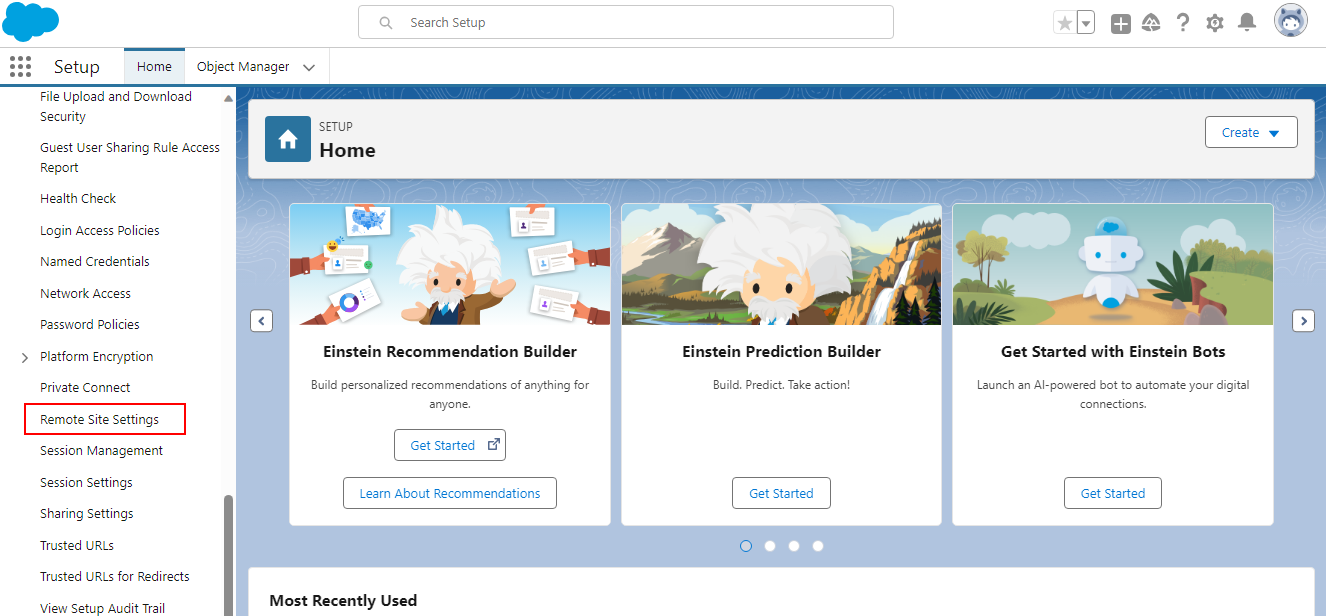Click Get Started for Einstein Bots

[1113, 493]
